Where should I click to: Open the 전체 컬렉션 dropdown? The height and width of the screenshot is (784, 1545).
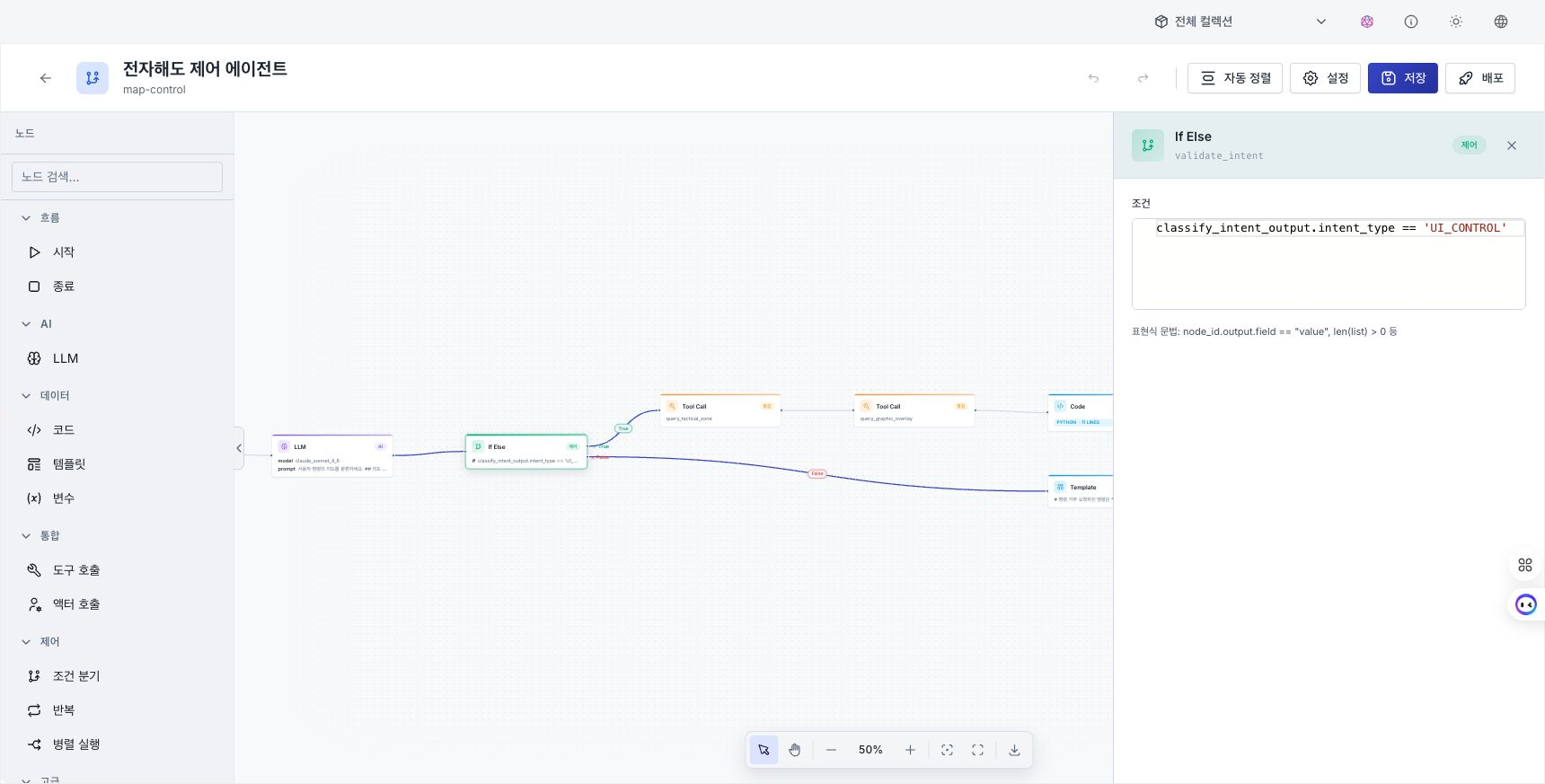click(1240, 22)
